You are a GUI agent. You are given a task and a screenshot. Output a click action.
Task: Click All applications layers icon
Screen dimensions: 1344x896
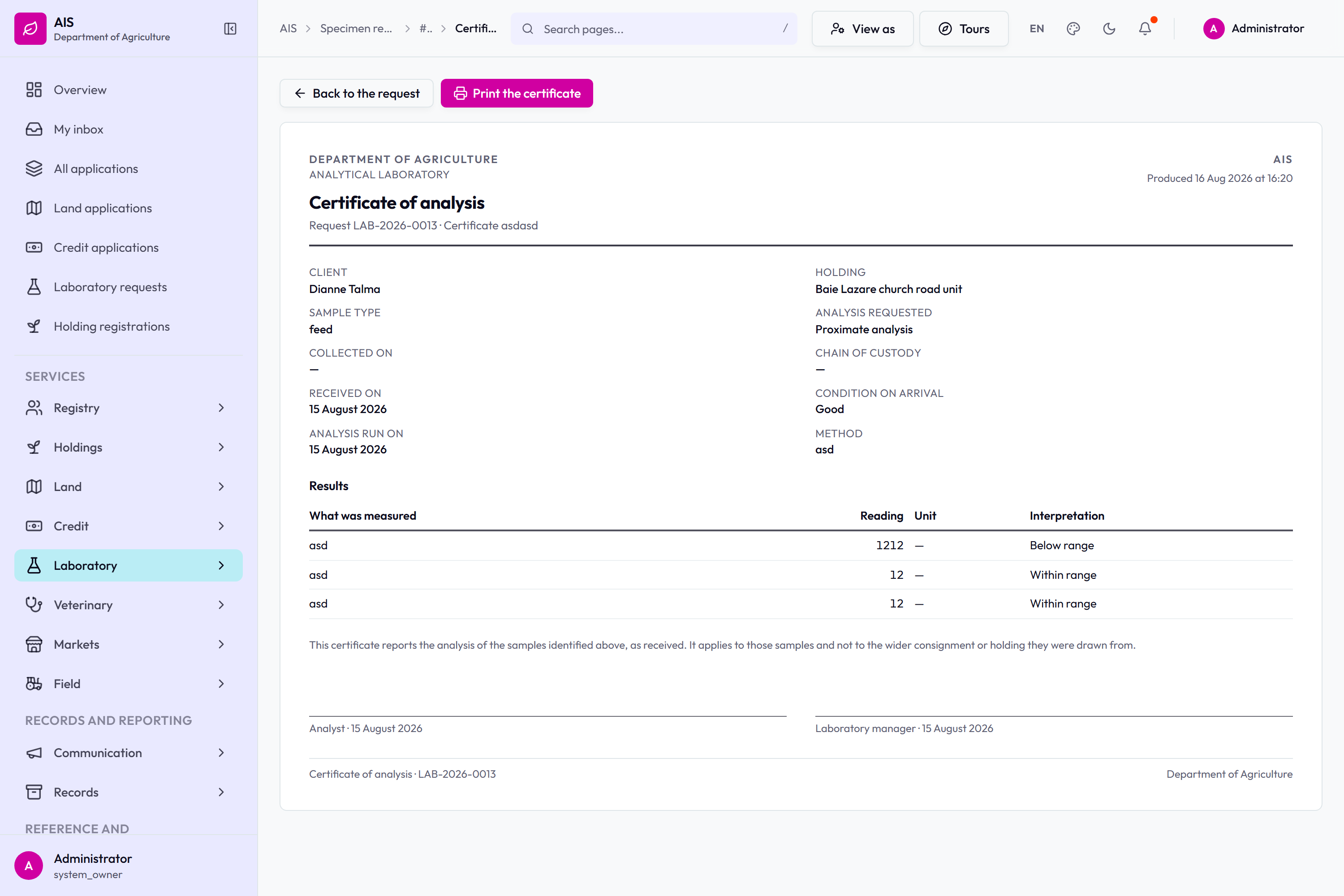pyautogui.click(x=34, y=168)
